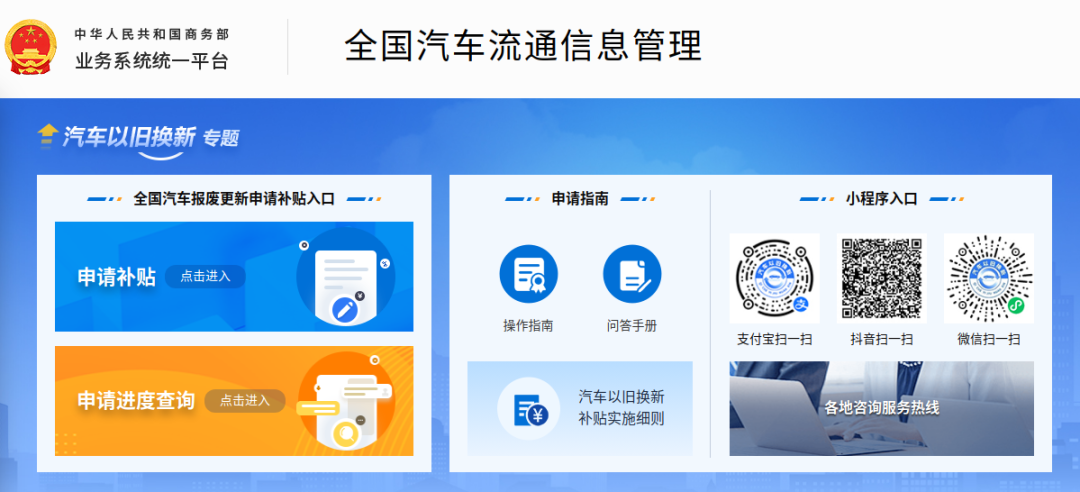Click the yen document icon for 实施细则
1080x492 pixels.
[528, 408]
